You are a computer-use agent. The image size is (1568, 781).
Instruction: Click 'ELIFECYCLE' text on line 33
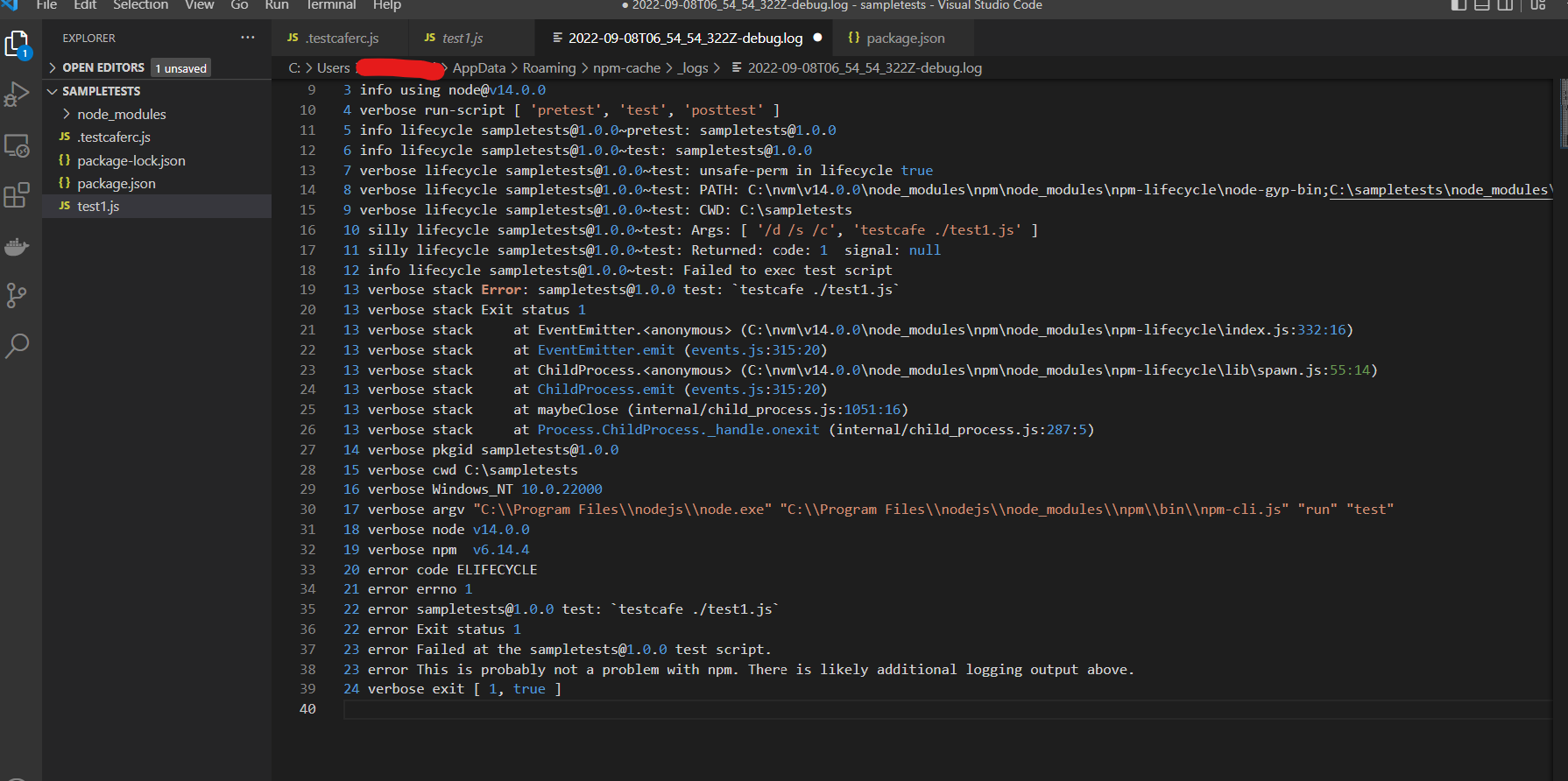pyautogui.click(x=497, y=569)
